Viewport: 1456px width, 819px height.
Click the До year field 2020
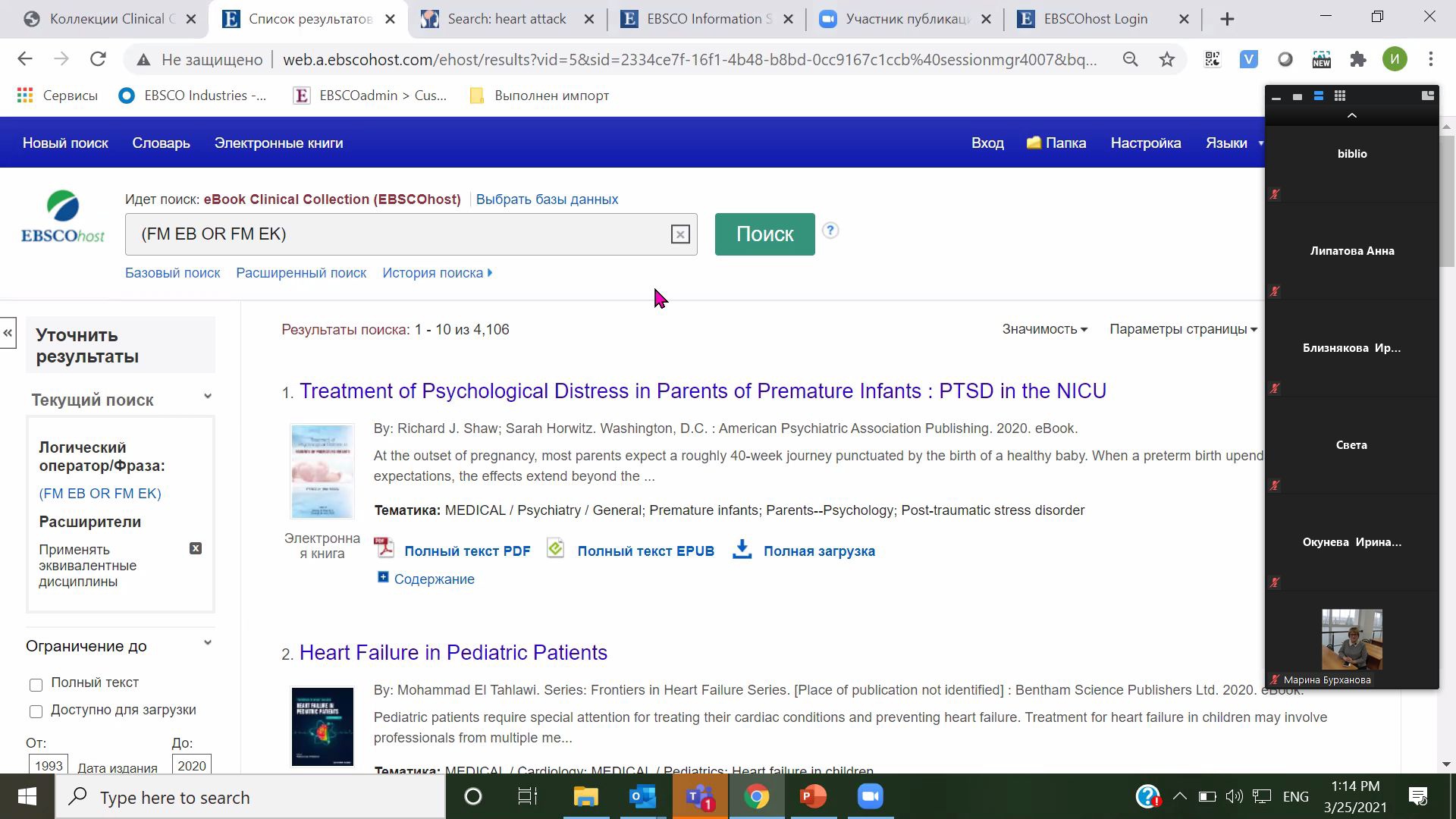click(191, 764)
